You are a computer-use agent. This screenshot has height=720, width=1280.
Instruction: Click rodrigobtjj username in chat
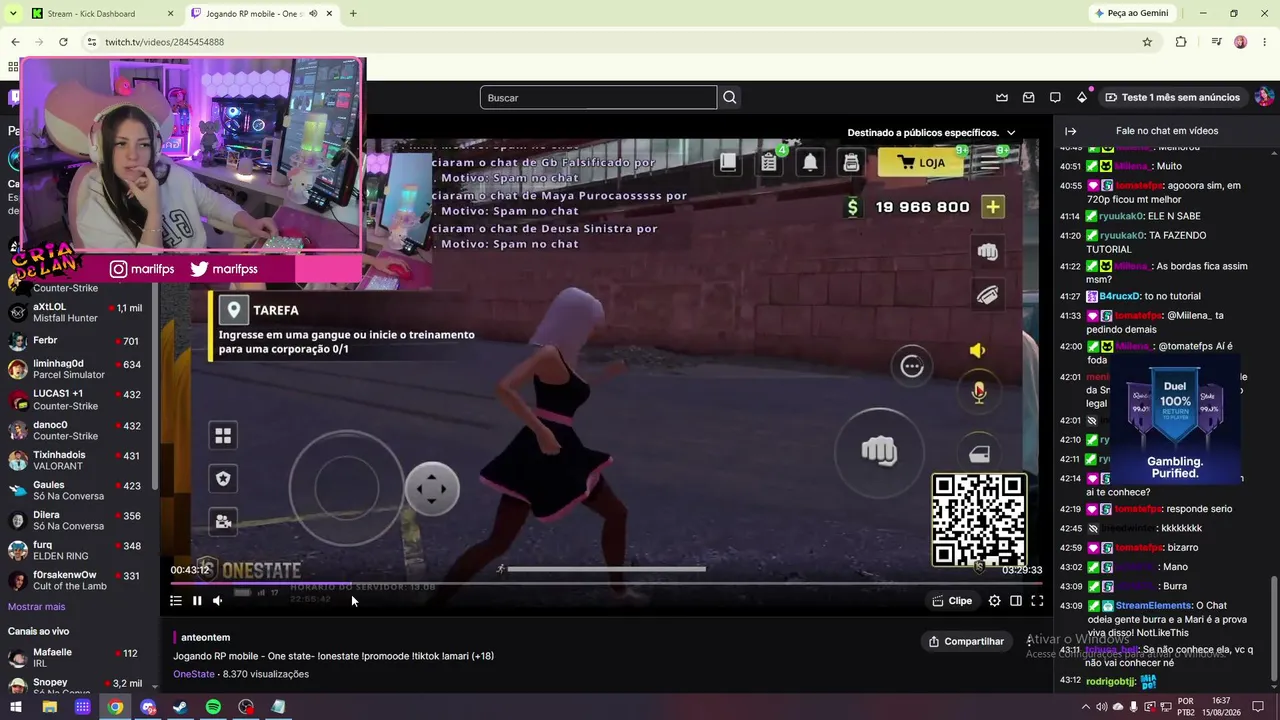click(1110, 682)
